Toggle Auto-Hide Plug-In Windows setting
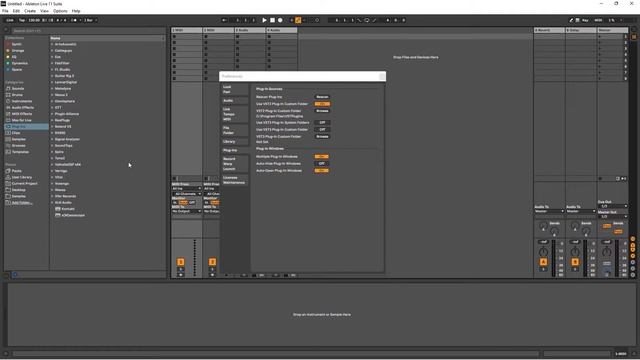 tap(322, 163)
